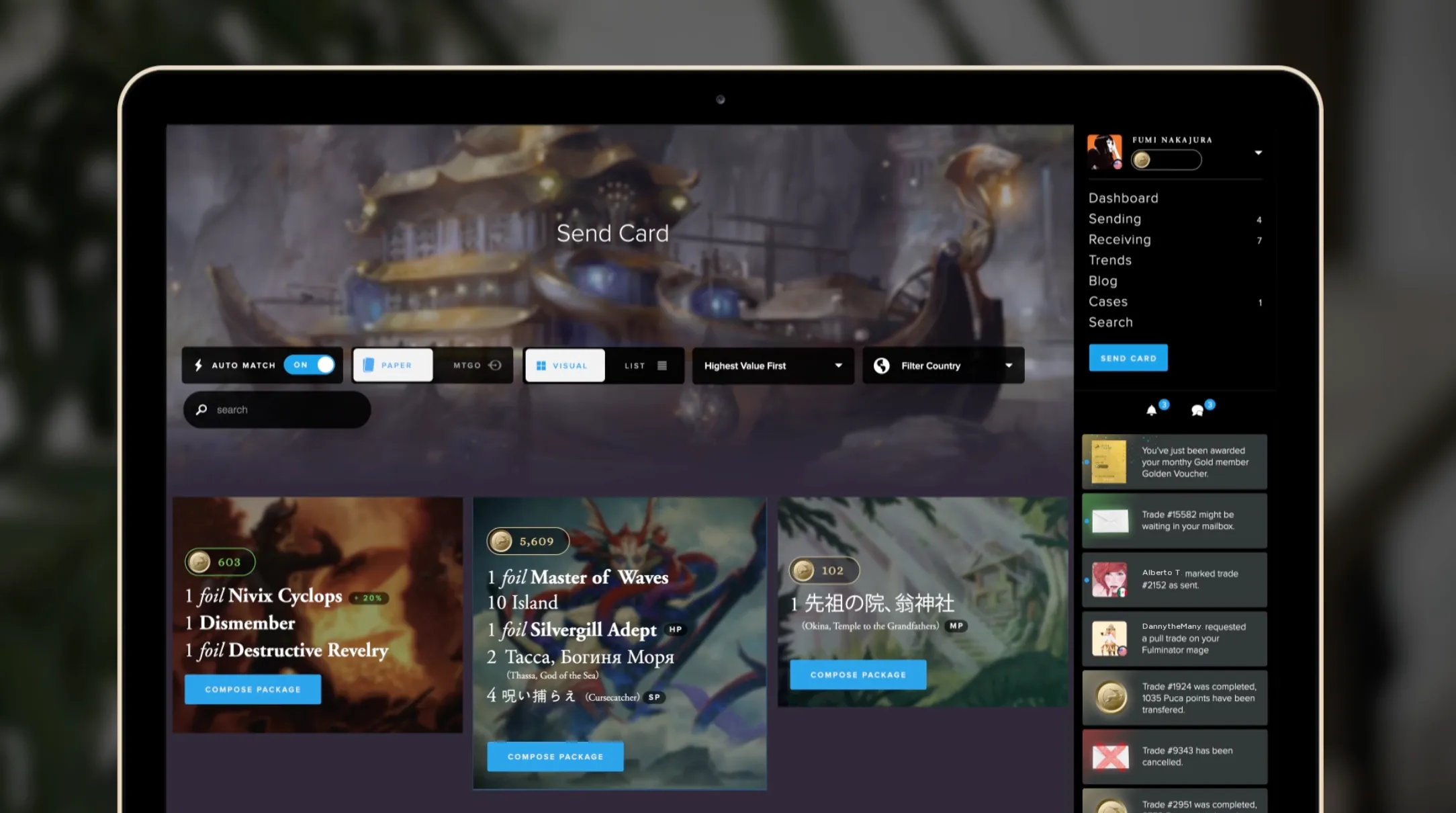Image resolution: width=1456 pixels, height=813 pixels.
Task: Compose package for the Nivix Cyclops trade
Action: tap(253, 689)
